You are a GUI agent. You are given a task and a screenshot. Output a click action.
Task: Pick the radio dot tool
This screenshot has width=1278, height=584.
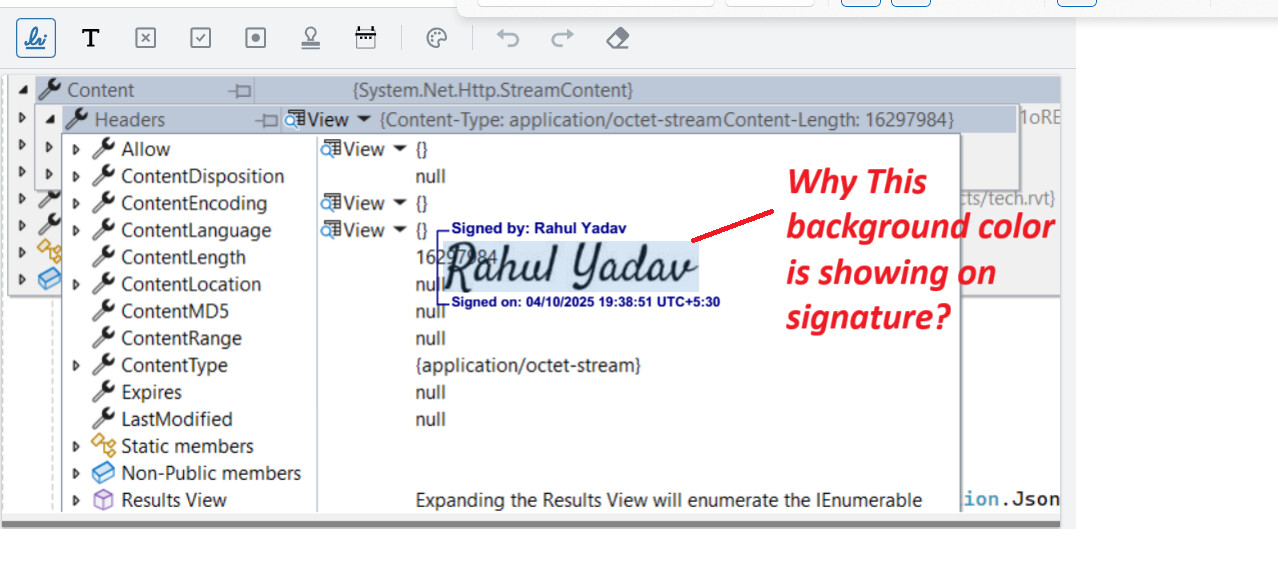pos(256,38)
